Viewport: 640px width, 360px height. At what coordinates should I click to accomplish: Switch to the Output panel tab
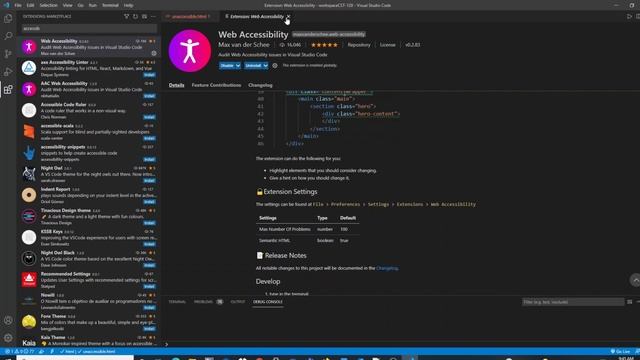coord(238,302)
